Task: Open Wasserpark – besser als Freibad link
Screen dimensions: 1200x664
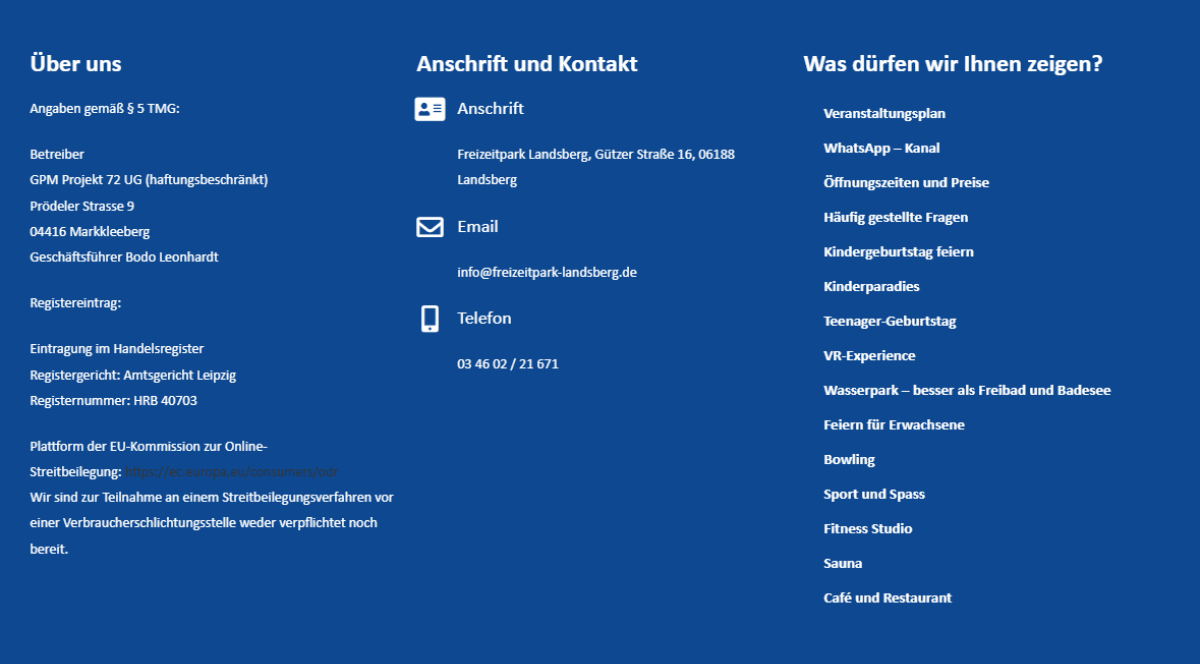Action: point(966,390)
